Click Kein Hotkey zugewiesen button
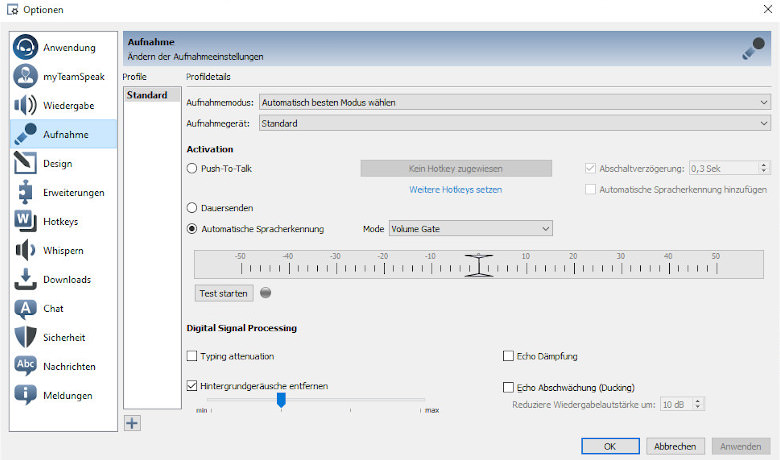Image resolution: width=780 pixels, height=460 pixels. tap(456, 169)
